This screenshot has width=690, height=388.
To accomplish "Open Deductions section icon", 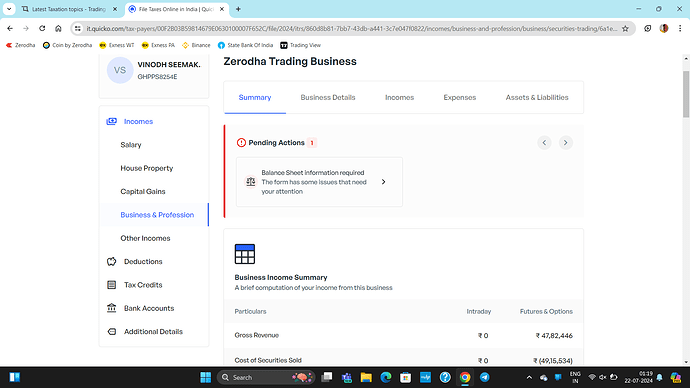I will [x=111, y=262].
